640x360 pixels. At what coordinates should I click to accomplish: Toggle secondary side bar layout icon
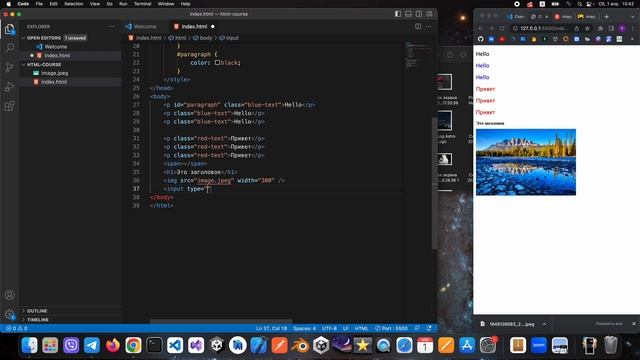[419, 14]
